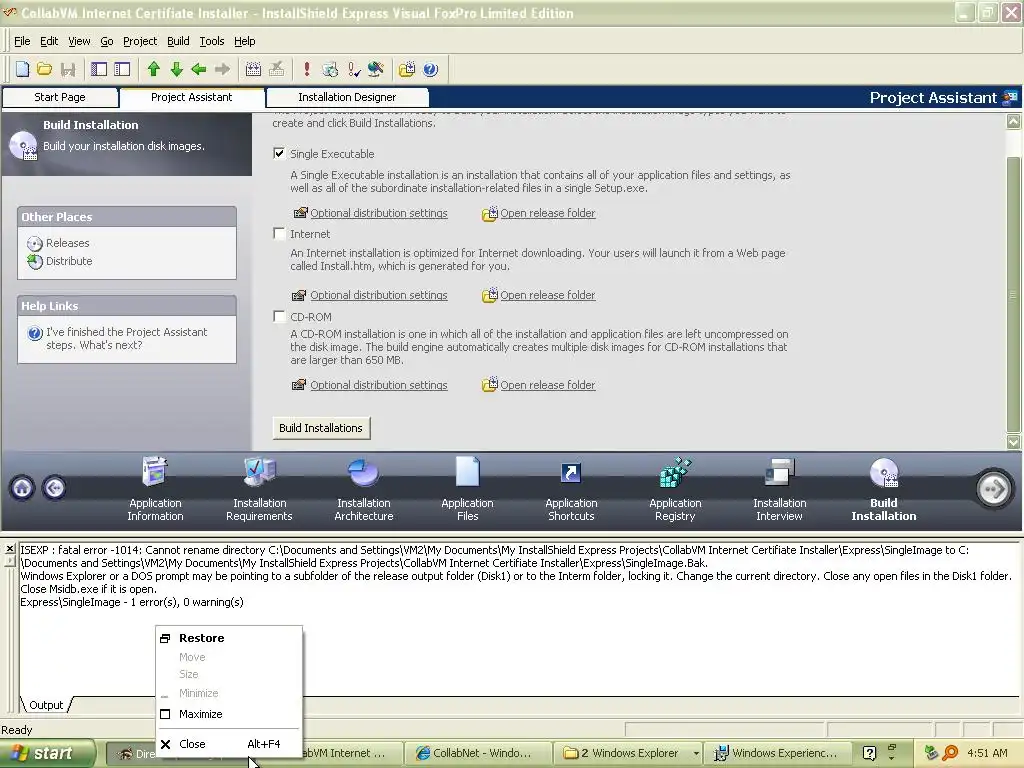Close the output pane with small X

click(10, 549)
